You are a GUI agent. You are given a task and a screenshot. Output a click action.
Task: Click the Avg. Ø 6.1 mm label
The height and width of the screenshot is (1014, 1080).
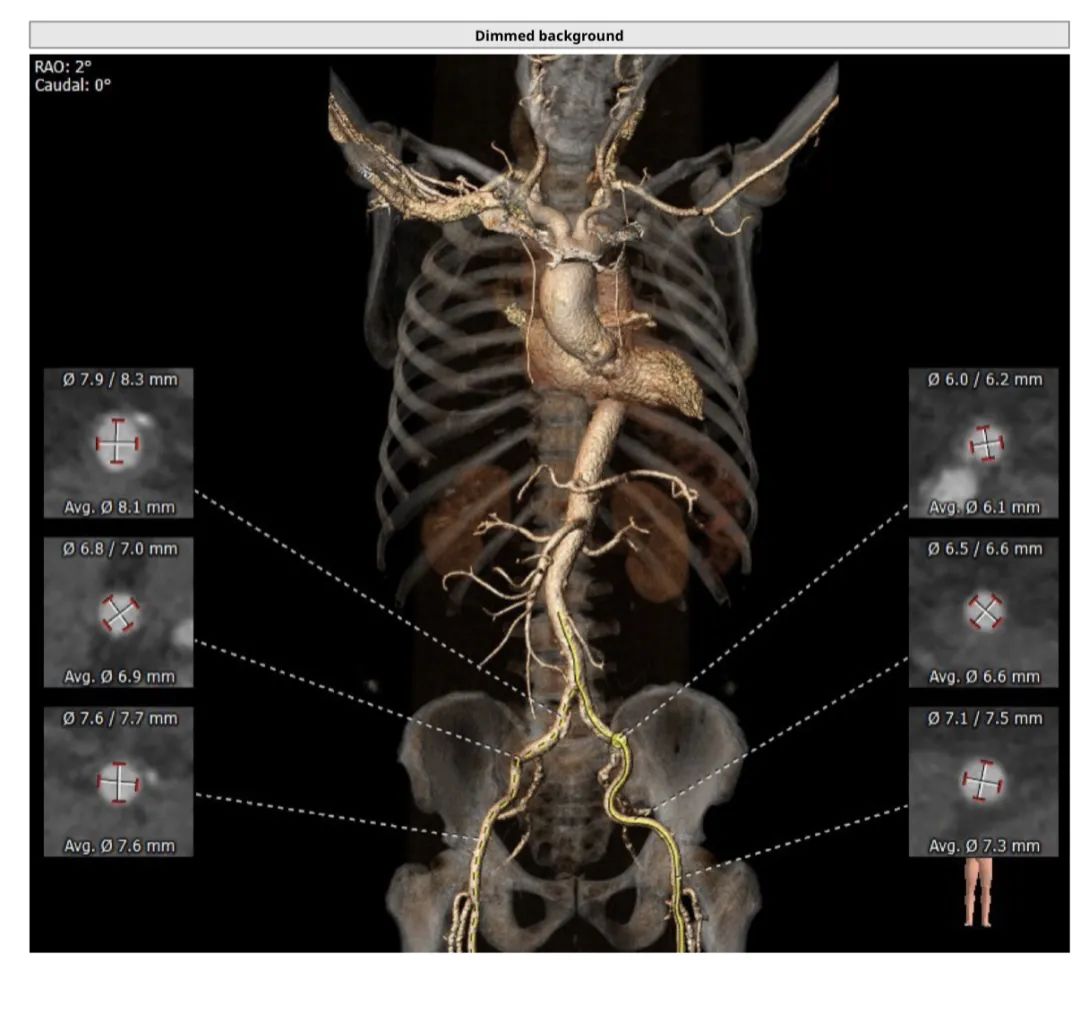click(x=984, y=507)
